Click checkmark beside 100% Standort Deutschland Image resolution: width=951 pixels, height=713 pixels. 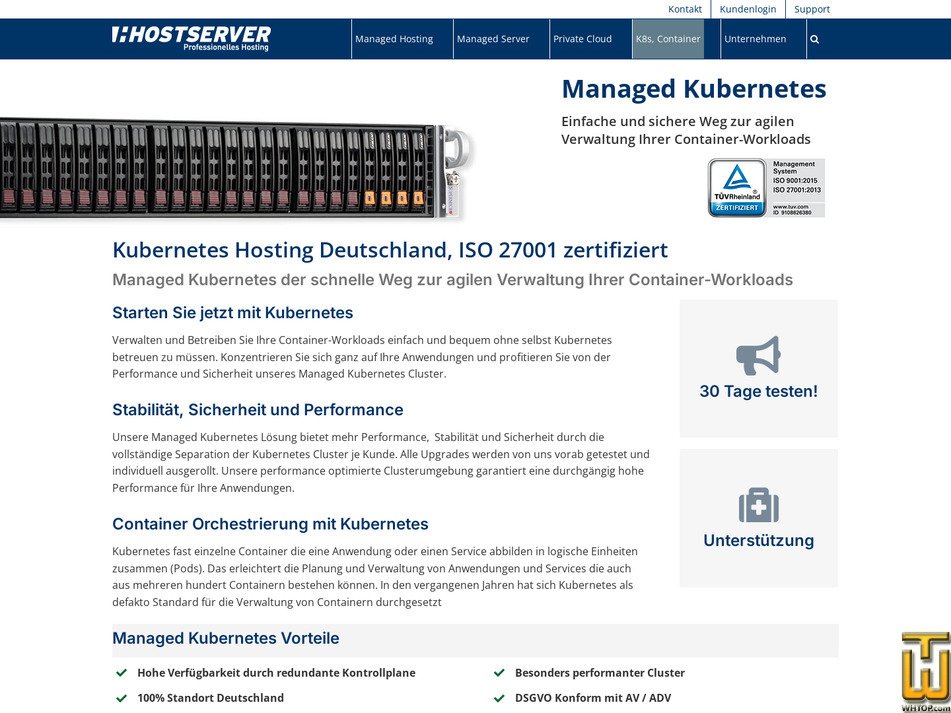121,698
